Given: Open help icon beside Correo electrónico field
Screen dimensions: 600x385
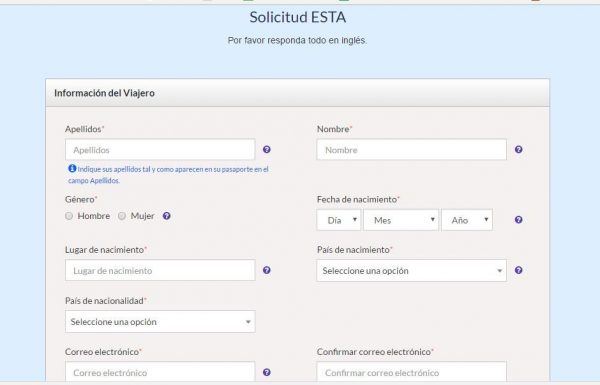Looking at the screenshot, I should [267, 372].
